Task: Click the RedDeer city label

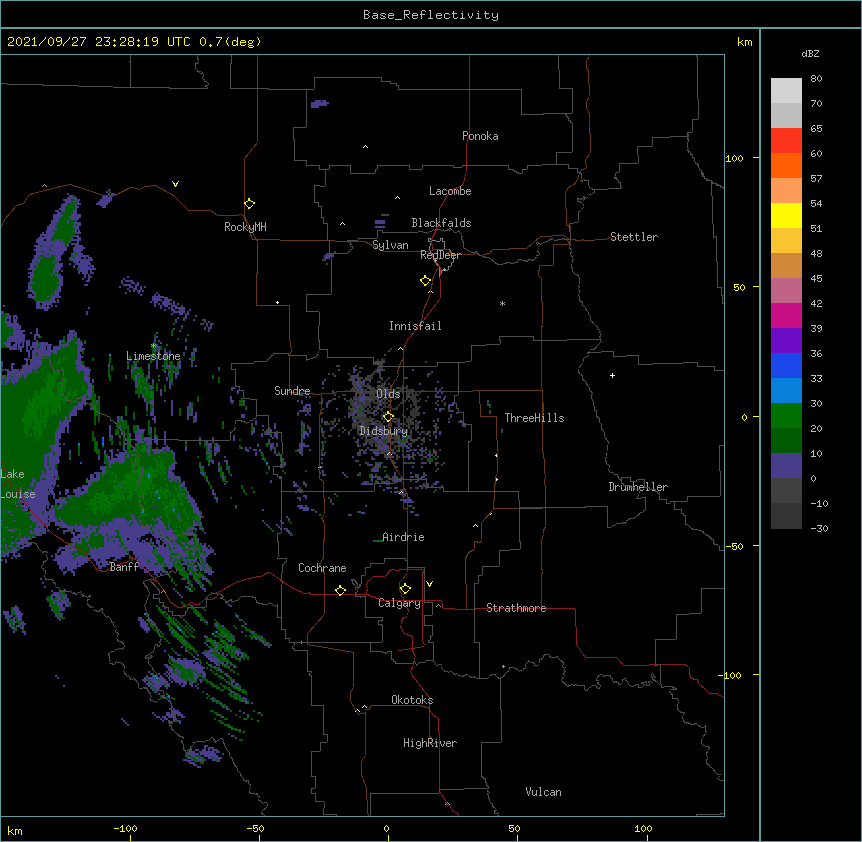Action: [x=440, y=255]
